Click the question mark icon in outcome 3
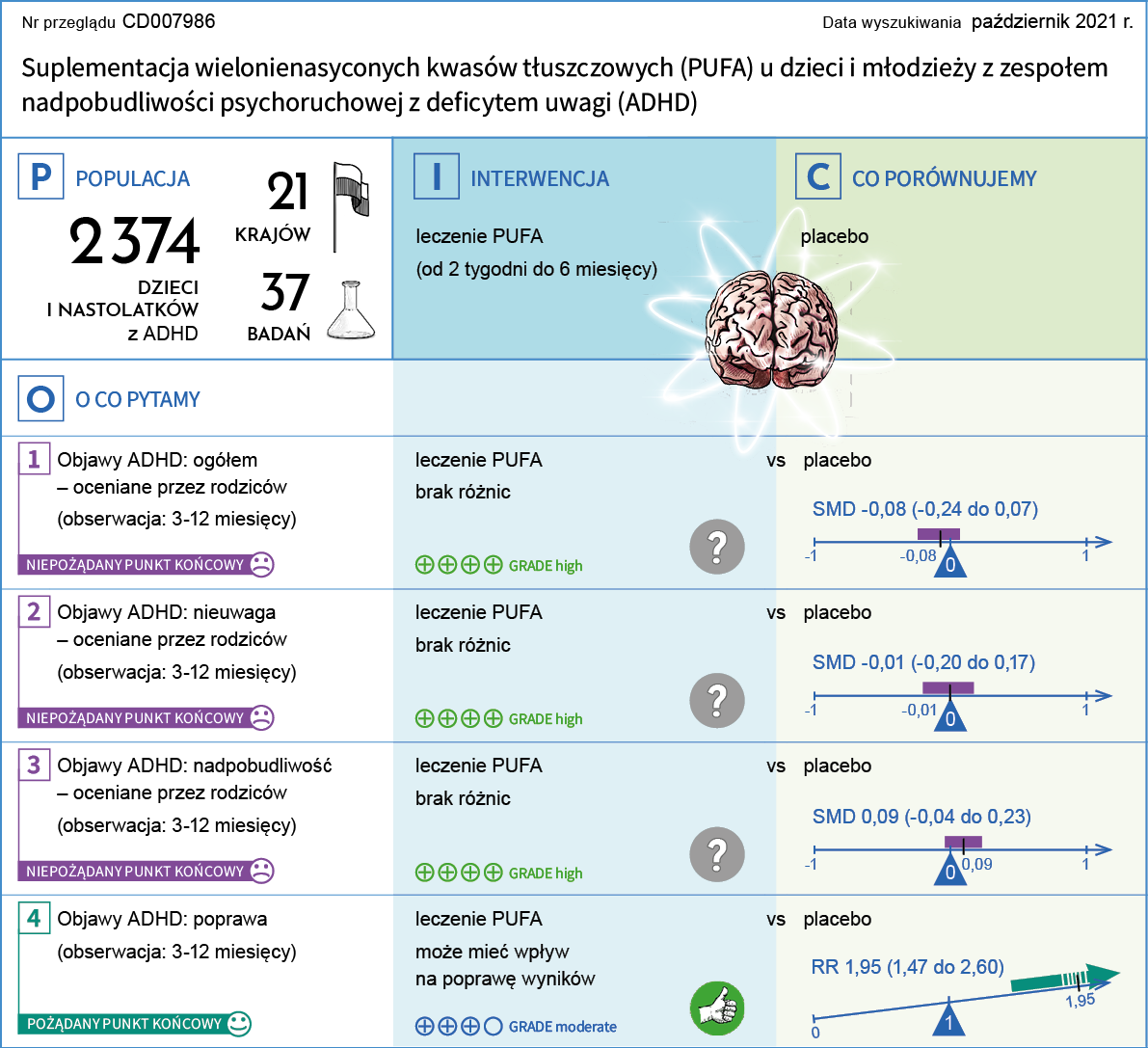The width and height of the screenshot is (1148, 1048). [717, 854]
